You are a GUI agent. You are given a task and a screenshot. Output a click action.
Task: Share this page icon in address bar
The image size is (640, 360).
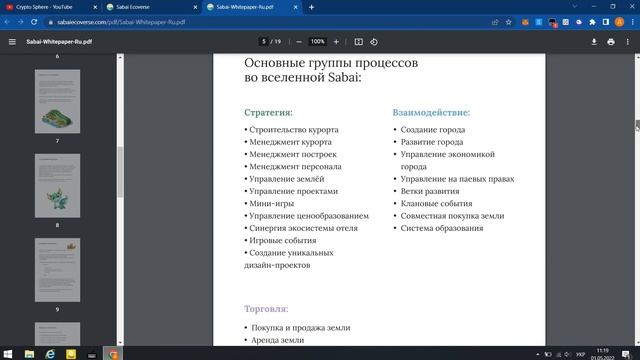tap(495, 22)
